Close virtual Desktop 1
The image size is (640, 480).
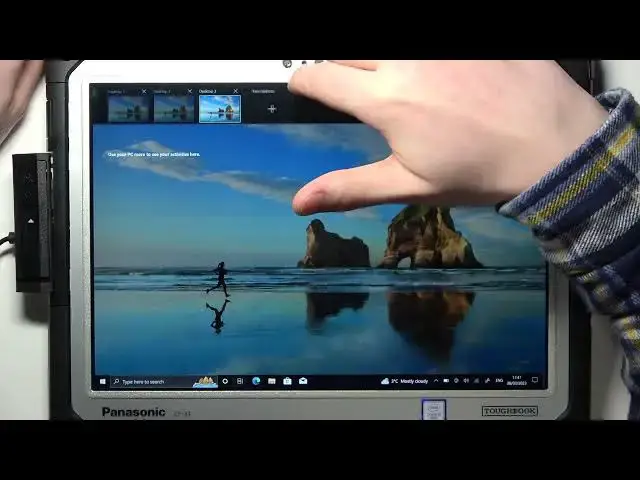pyautogui.click(x=144, y=91)
